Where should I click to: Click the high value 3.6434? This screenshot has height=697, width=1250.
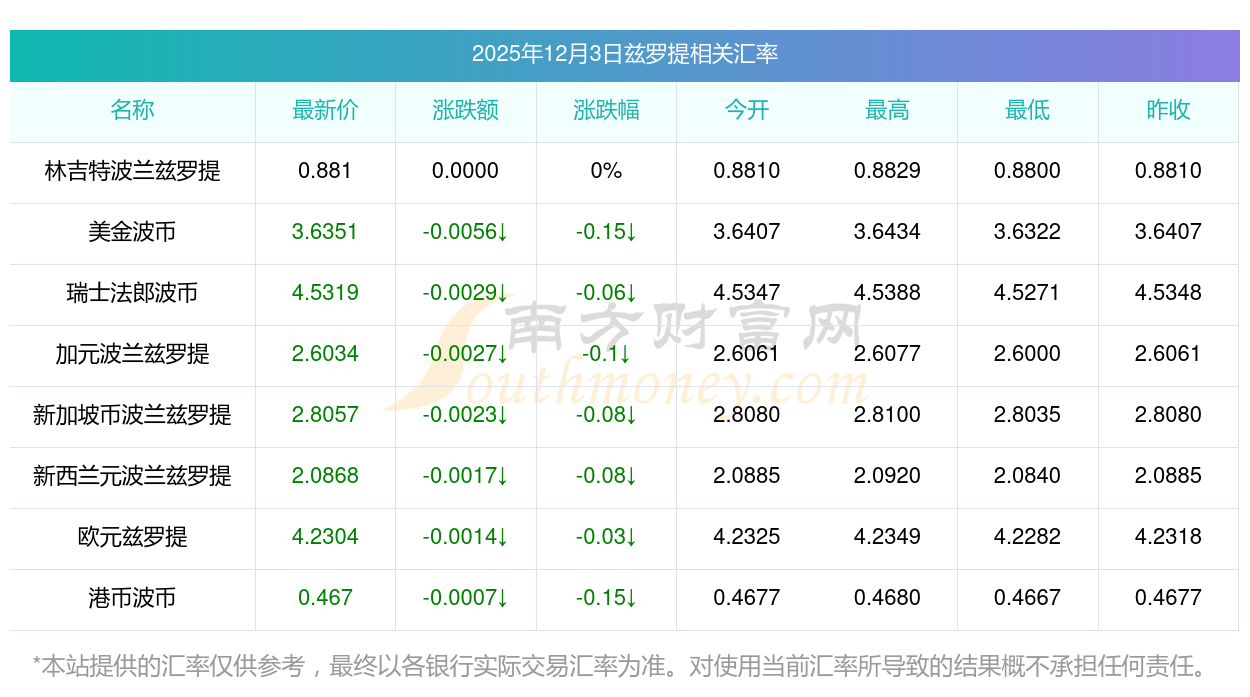pos(887,232)
